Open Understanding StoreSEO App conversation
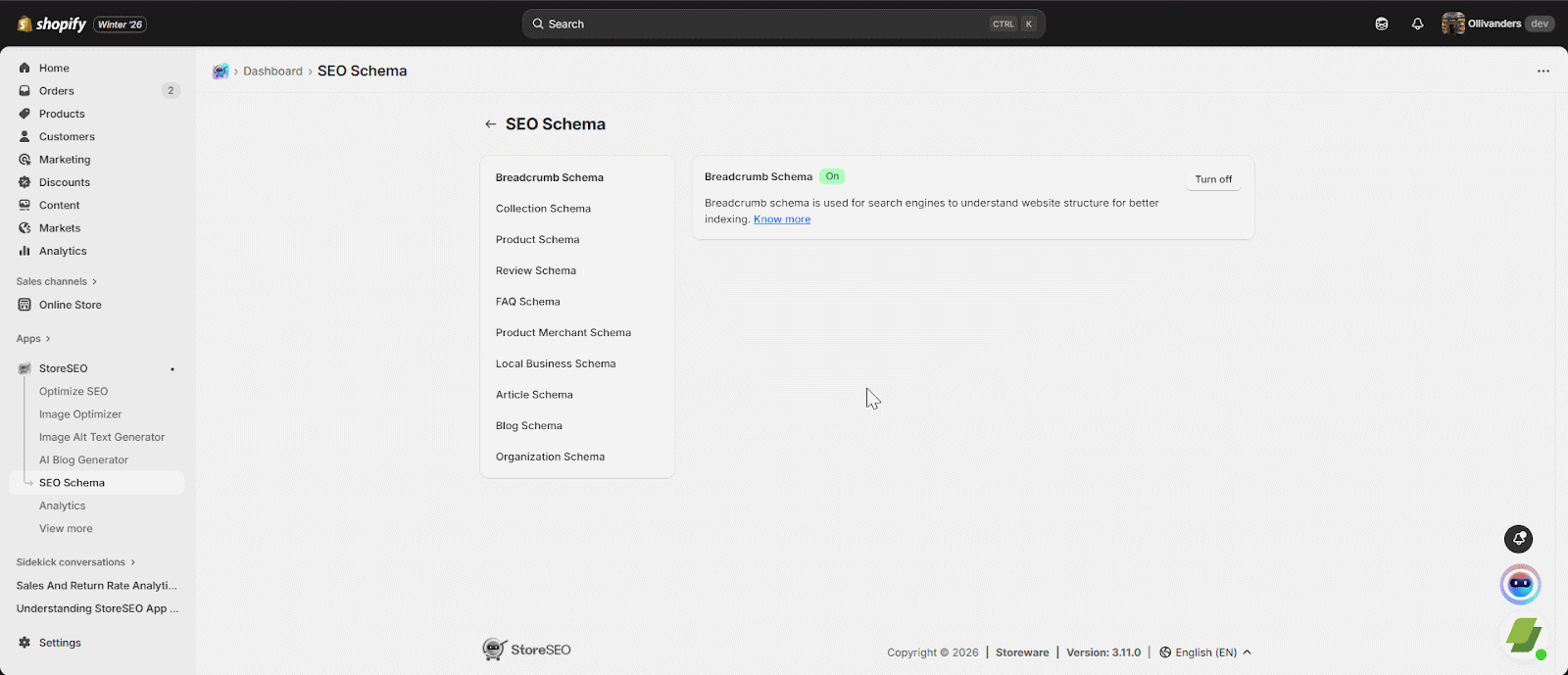The image size is (1568, 675). tap(97, 608)
